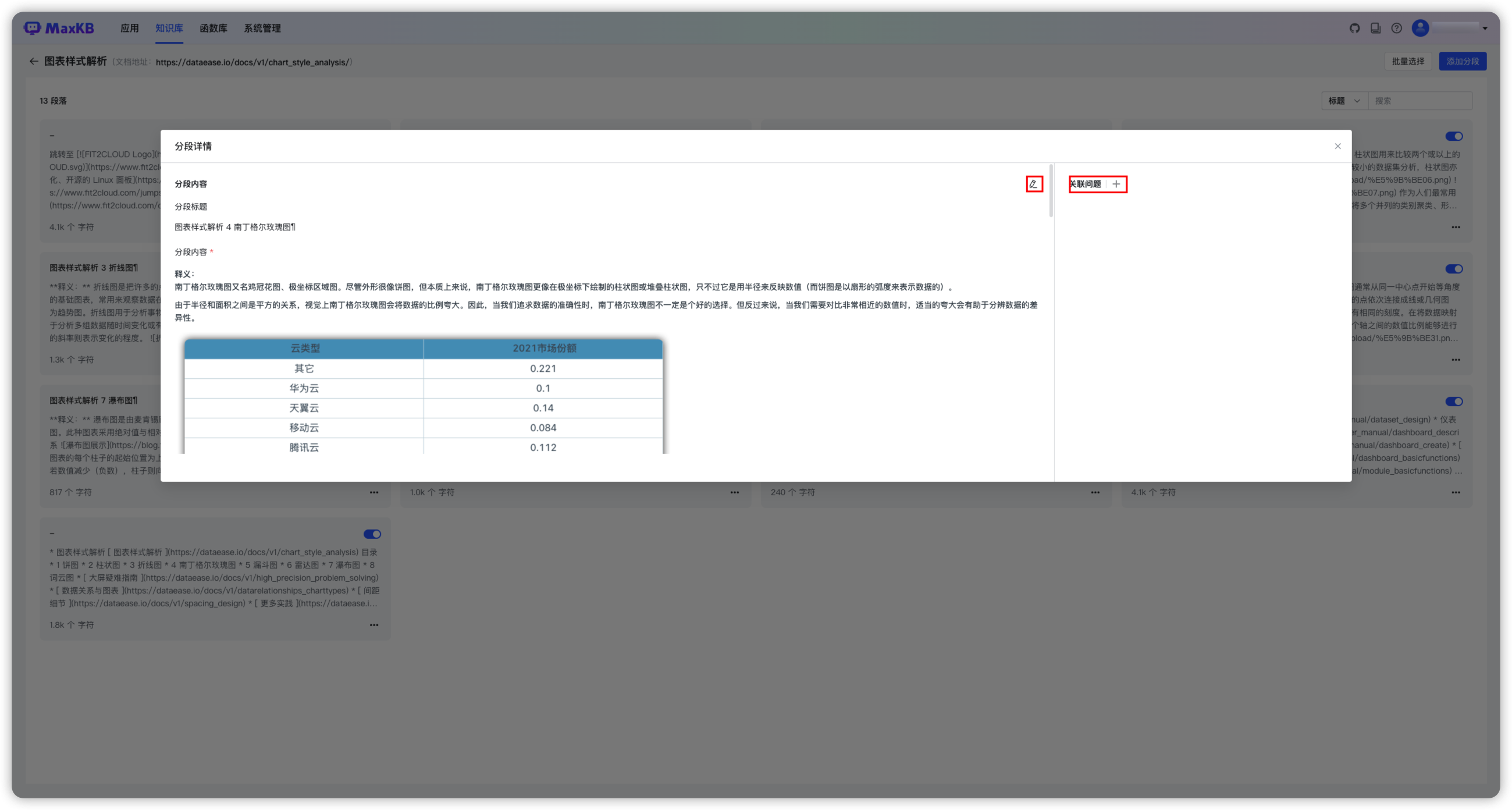This screenshot has width=1512, height=810.
Task: Click the 添加分段 button
Action: click(1462, 61)
